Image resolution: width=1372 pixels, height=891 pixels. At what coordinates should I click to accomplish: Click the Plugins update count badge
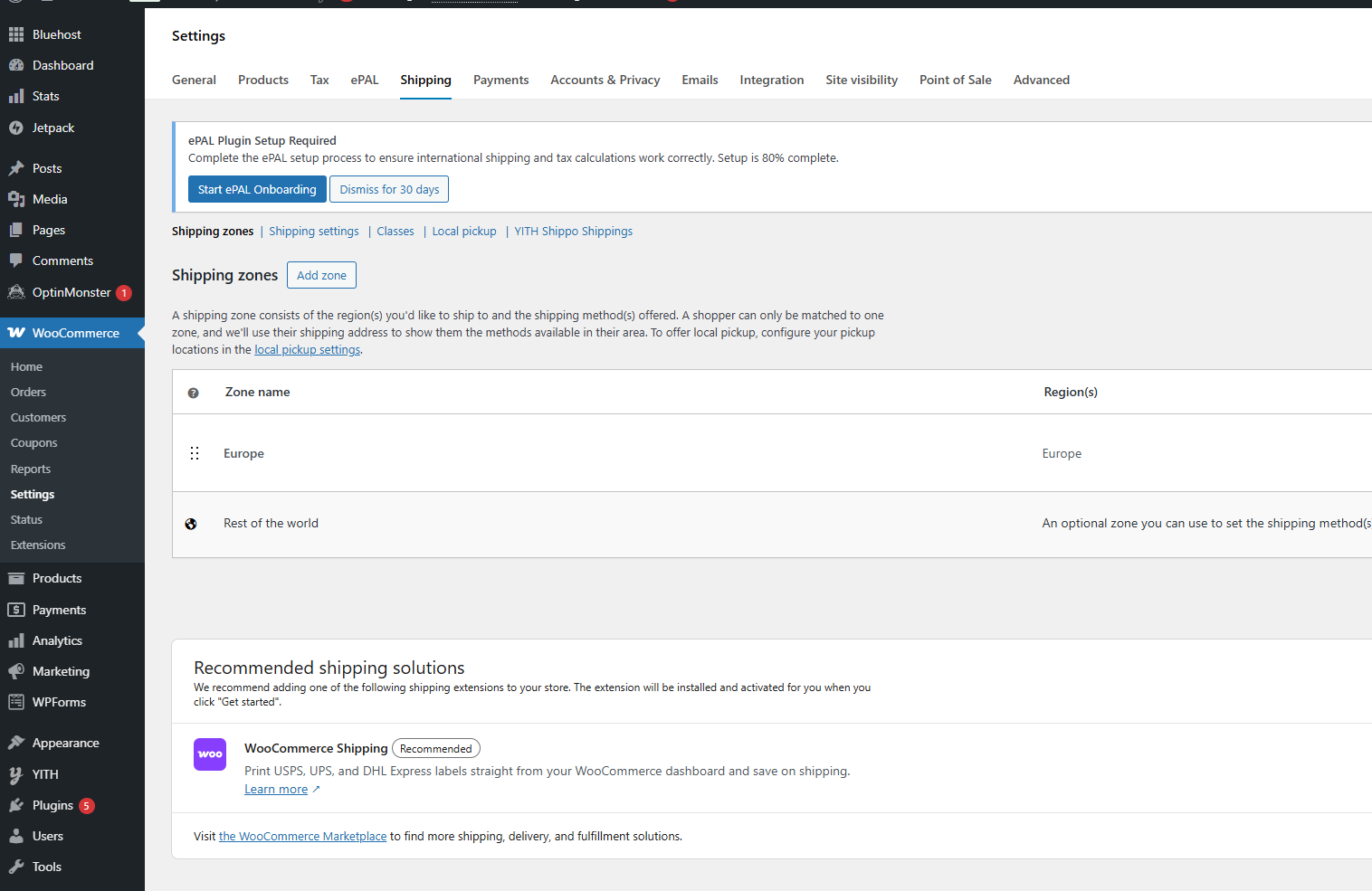coord(87,806)
